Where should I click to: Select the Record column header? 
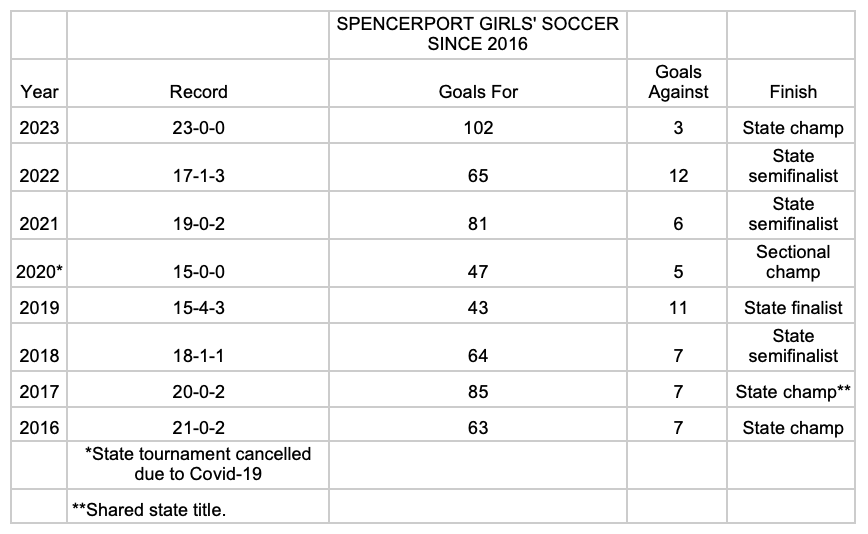tap(198, 92)
